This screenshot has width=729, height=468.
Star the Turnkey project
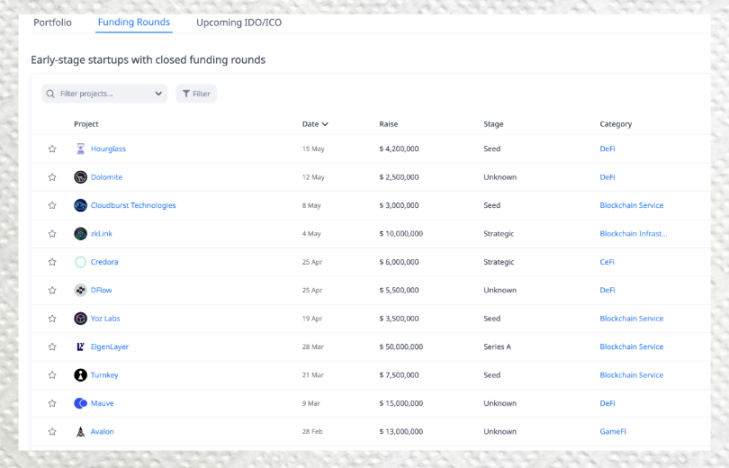point(52,375)
